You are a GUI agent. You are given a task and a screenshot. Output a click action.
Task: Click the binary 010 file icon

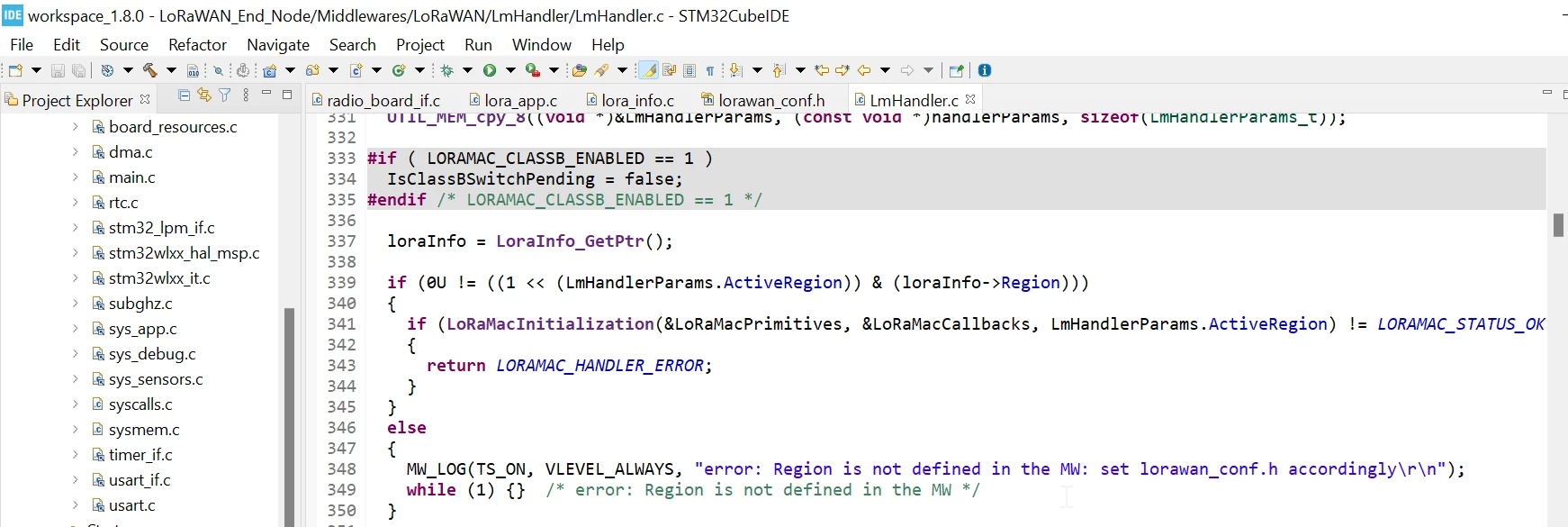pos(193,70)
